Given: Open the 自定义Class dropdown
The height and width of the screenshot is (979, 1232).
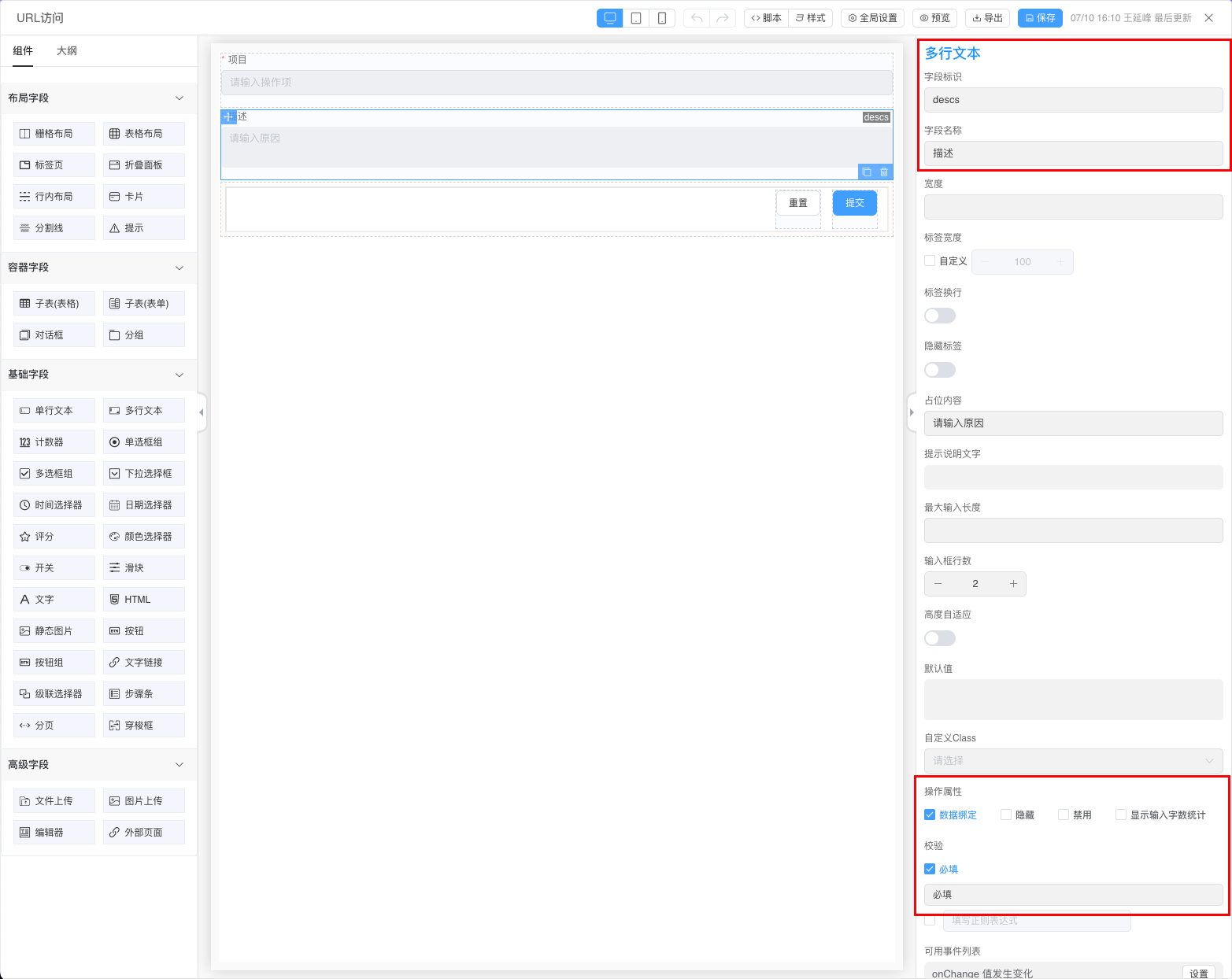Looking at the screenshot, I should click(x=1073, y=760).
